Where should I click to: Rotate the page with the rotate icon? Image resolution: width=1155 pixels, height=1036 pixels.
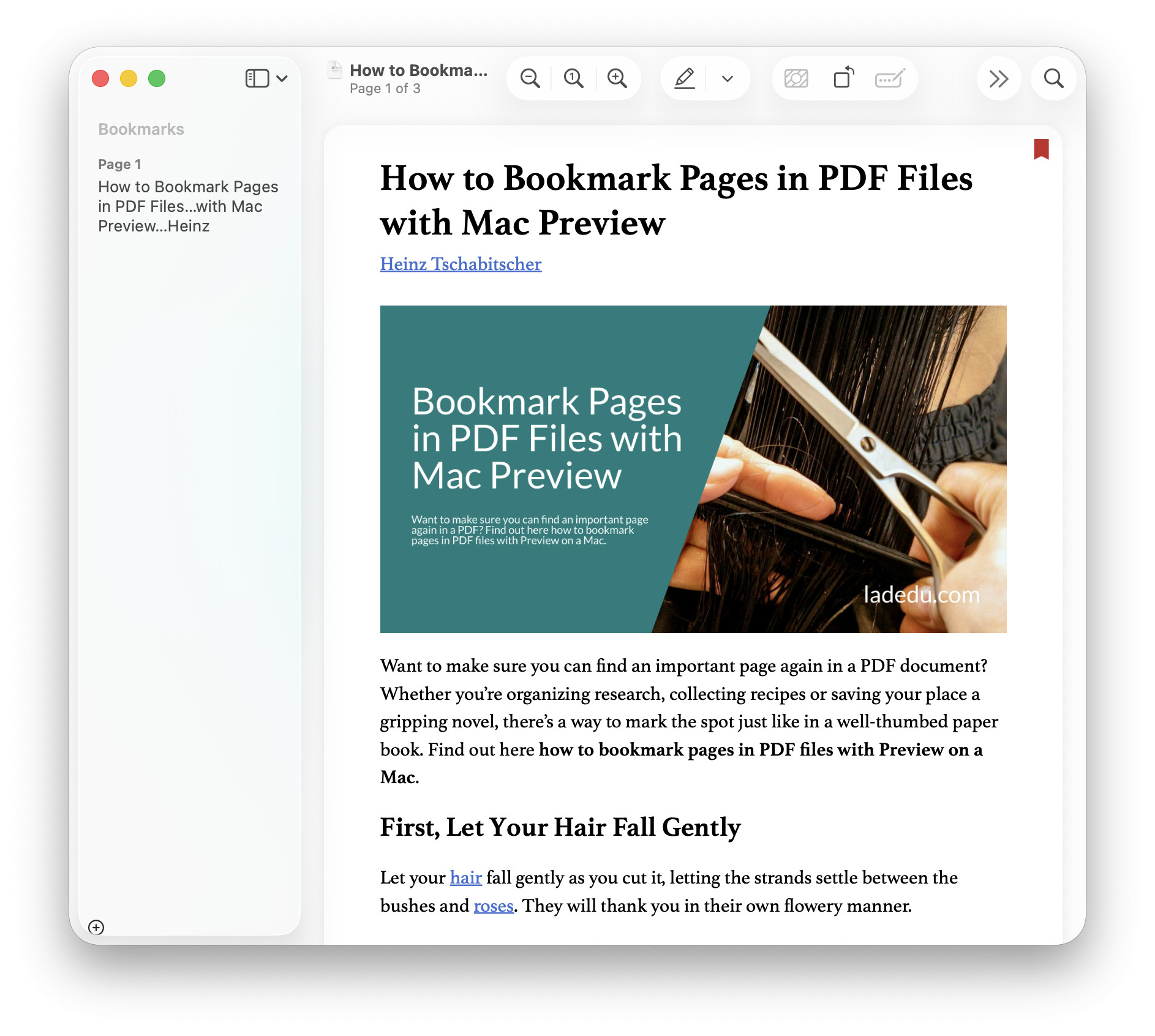844,78
